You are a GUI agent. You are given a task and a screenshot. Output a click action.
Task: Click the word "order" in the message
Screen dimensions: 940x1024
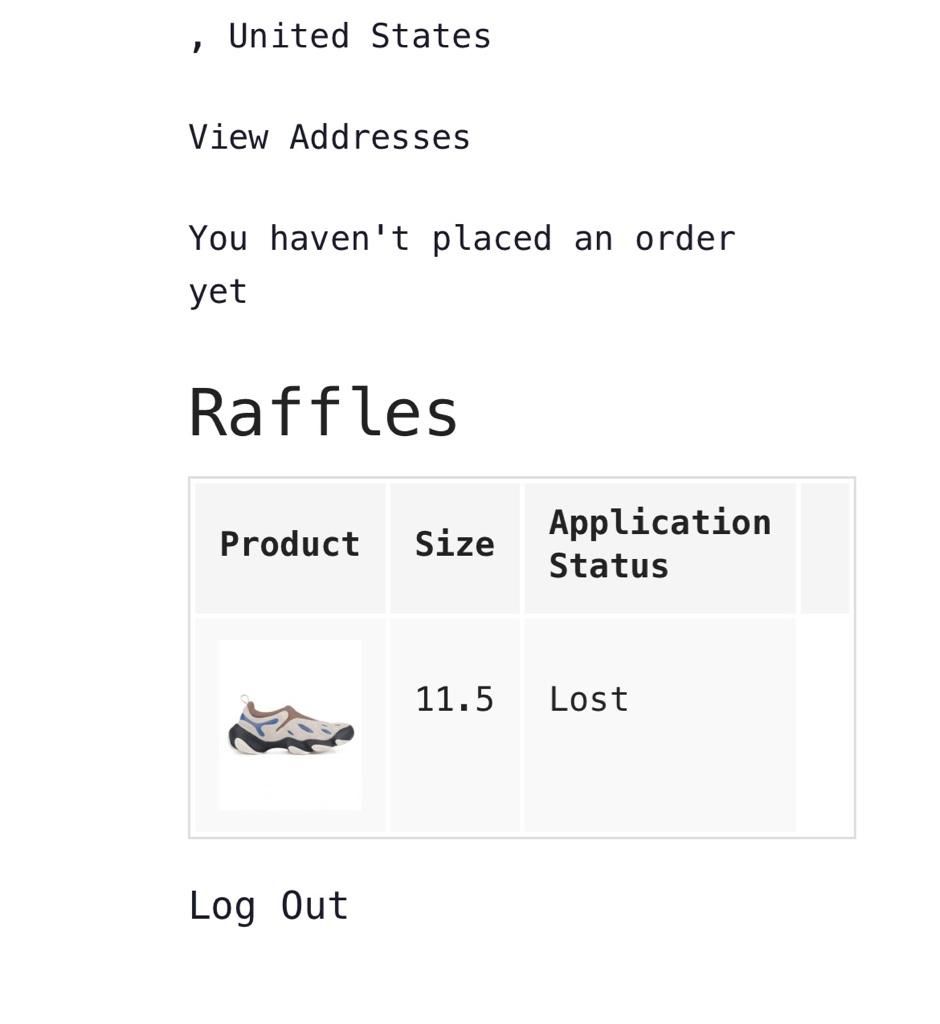[x=685, y=239]
